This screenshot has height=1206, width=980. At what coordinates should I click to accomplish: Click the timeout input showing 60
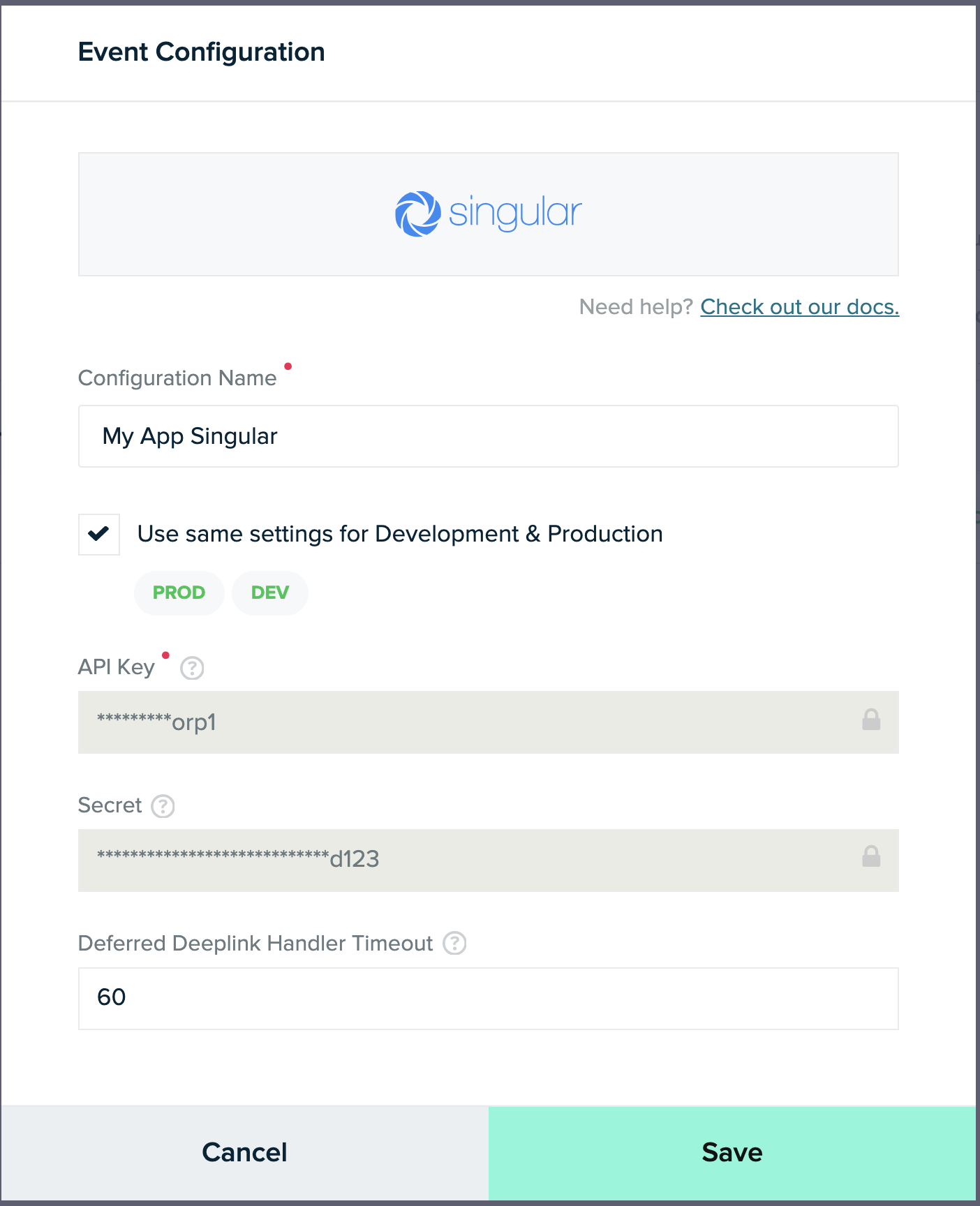488,998
